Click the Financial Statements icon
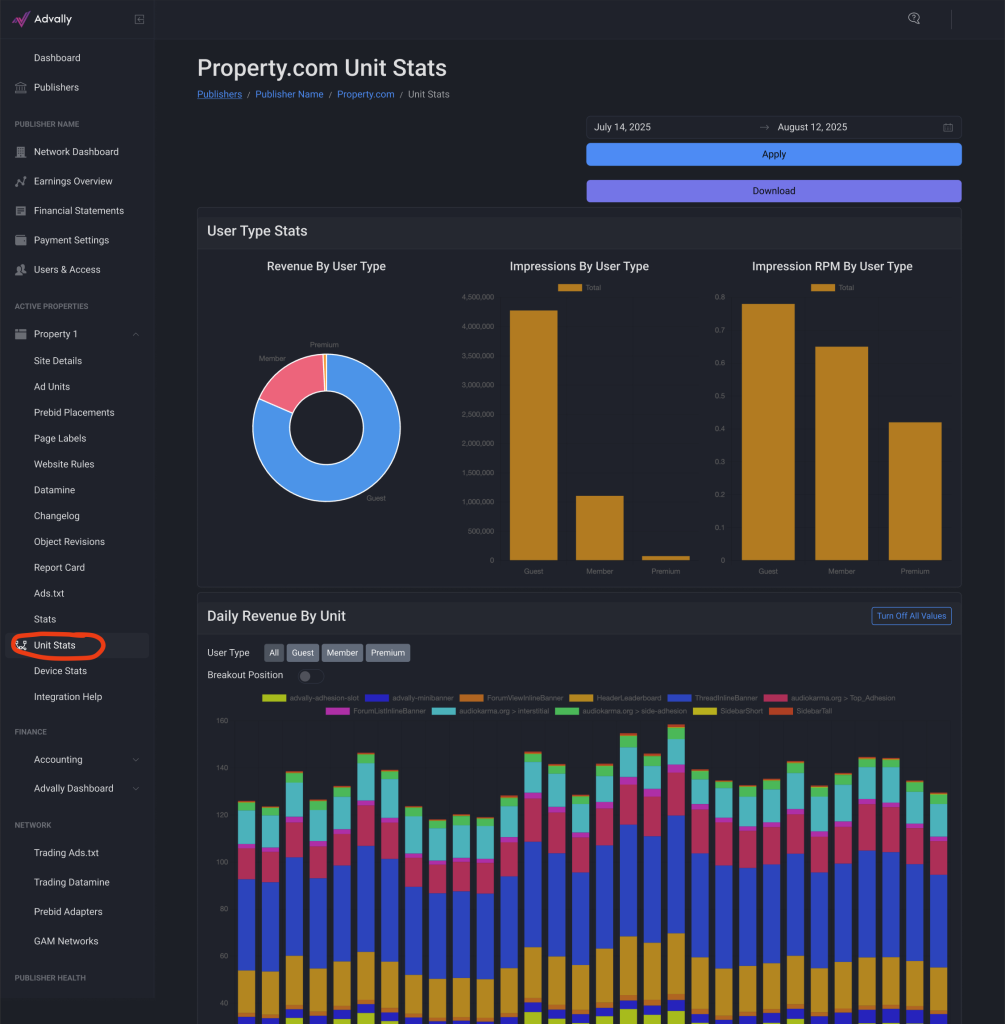 21,211
